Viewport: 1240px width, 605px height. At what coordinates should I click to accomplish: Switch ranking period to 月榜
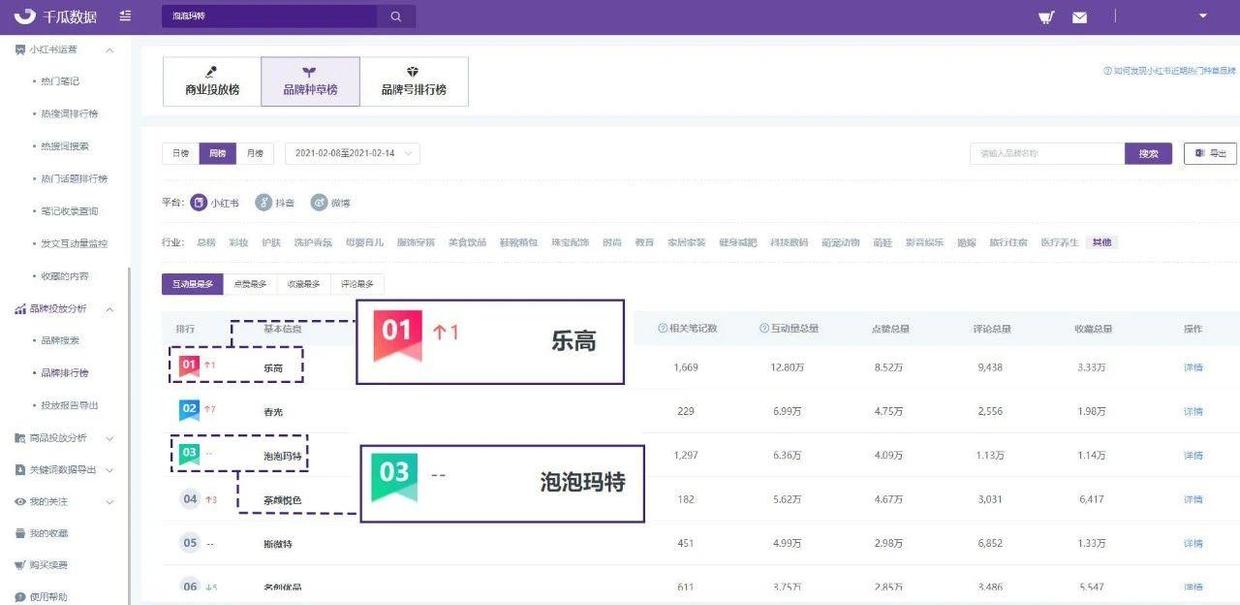point(253,153)
